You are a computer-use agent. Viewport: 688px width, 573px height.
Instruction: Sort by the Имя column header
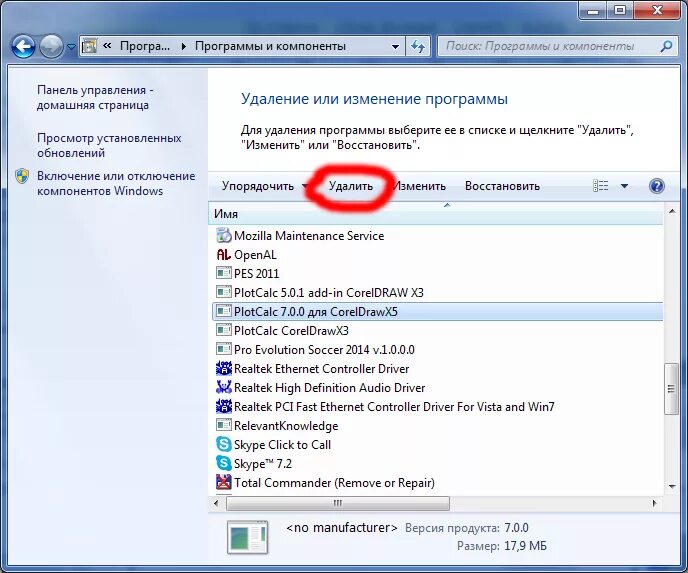[x=435, y=214]
